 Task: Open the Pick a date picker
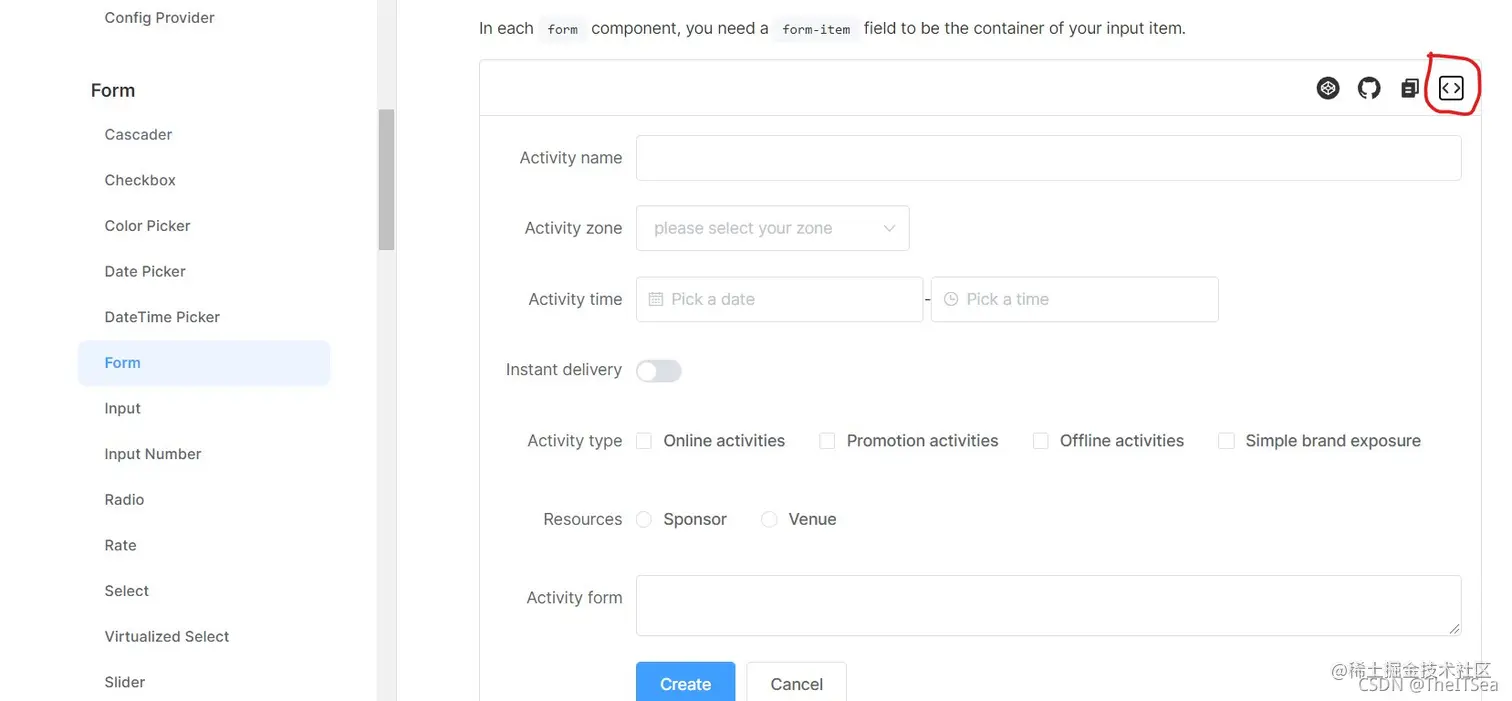[x=779, y=299]
